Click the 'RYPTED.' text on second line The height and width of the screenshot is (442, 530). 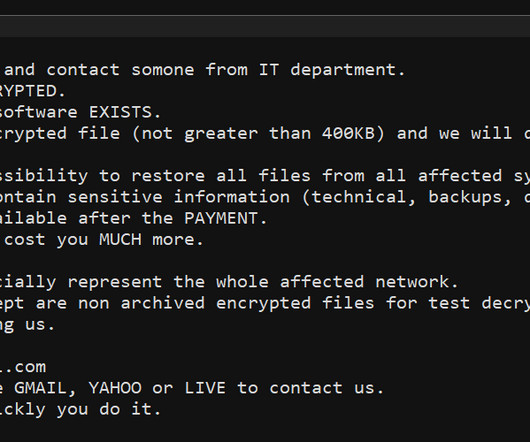coord(32,91)
